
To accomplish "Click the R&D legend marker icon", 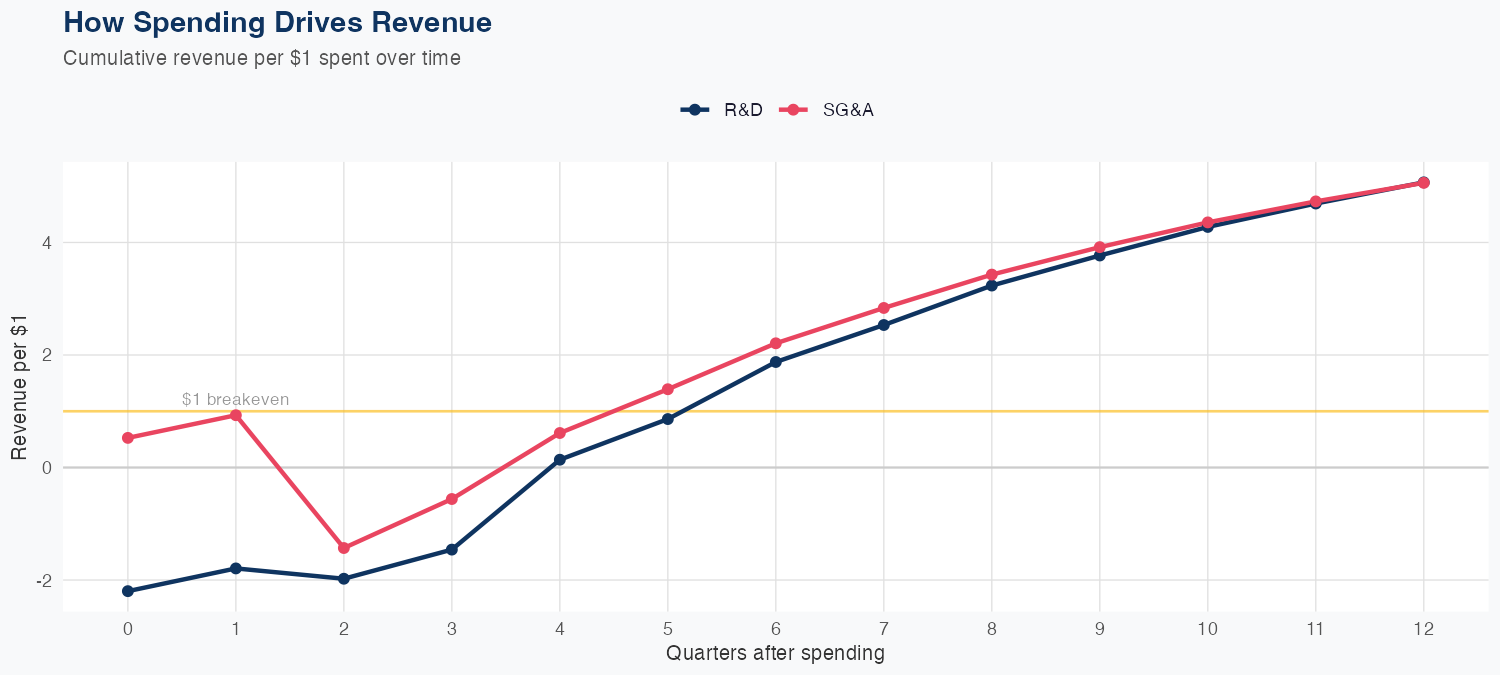I will 695,110.
